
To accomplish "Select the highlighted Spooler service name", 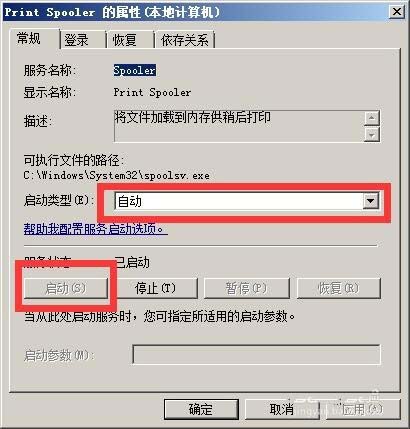I will [134, 70].
